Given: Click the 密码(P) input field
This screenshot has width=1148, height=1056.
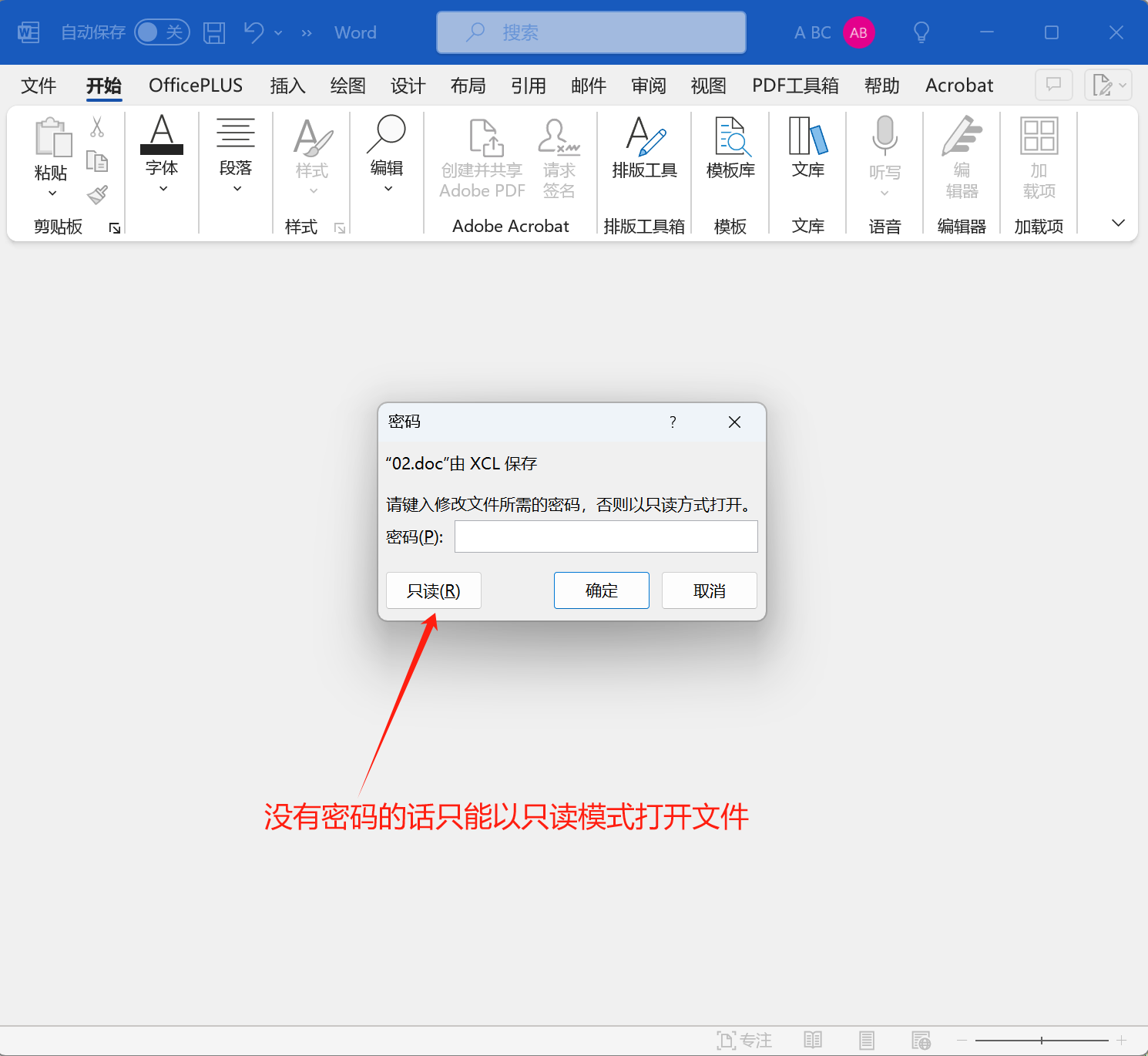Looking at the screenshot, I should 606,536.
